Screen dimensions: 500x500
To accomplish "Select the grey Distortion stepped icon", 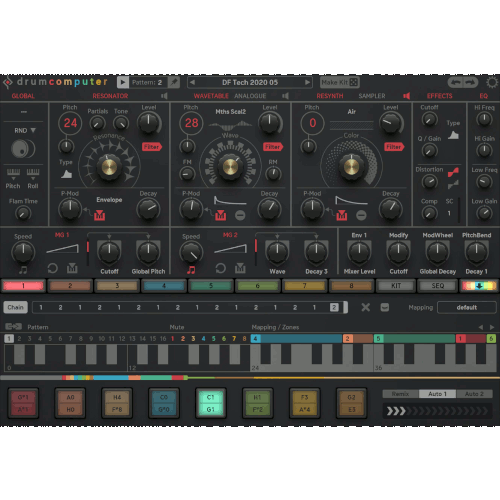I will pyautogui.click(x=453, y=184).
